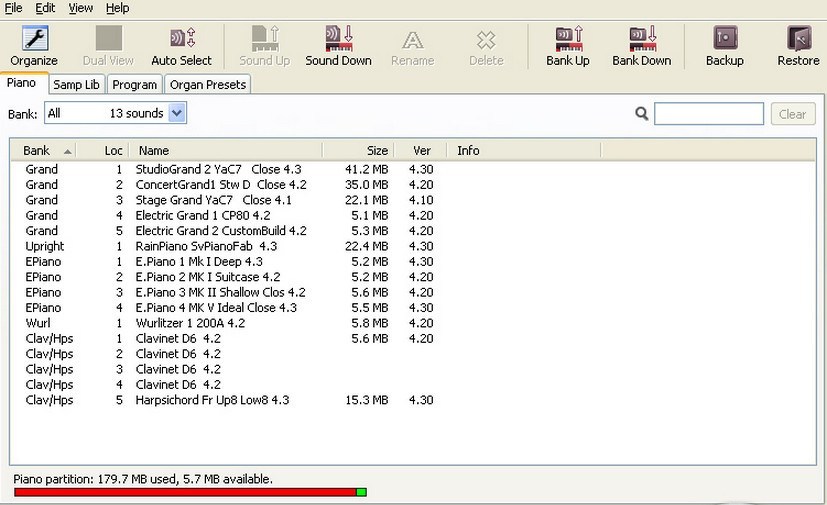Select Clavinet D6 4.2 at Loc 2
The height and width of the screenshot is (505, 827).
pos(178,354)
